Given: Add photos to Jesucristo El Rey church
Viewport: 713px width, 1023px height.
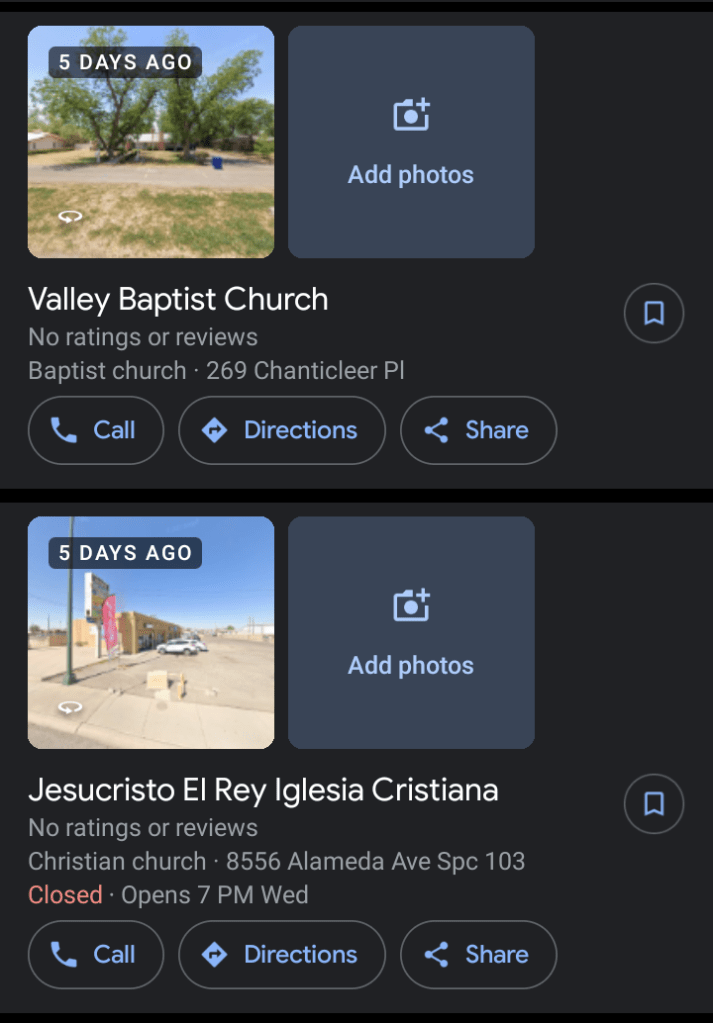Looking at the screenshot, I should [x=411, y=632].
